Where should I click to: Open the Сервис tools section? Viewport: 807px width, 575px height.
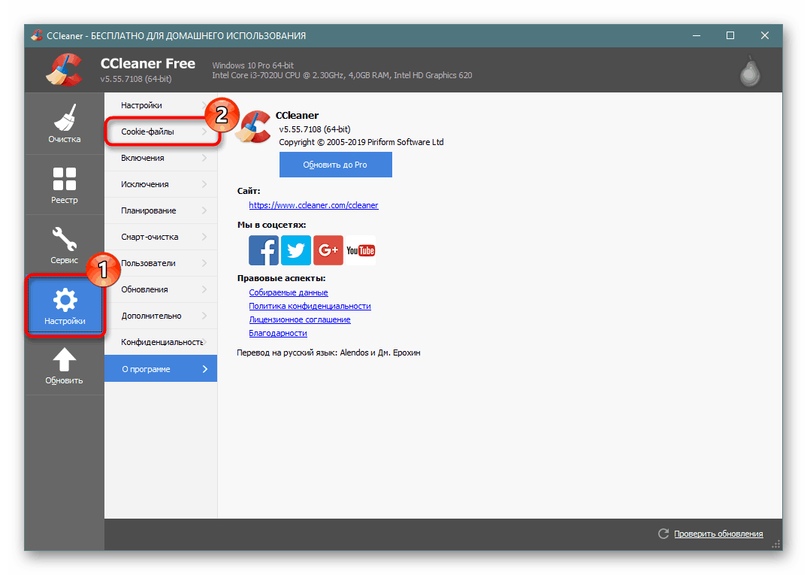pos(64,245)
